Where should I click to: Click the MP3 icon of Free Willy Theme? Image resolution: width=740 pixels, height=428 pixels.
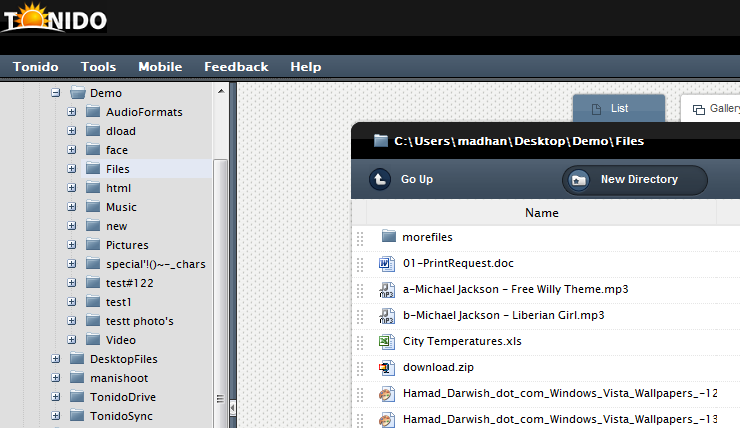tap(387, 290)
